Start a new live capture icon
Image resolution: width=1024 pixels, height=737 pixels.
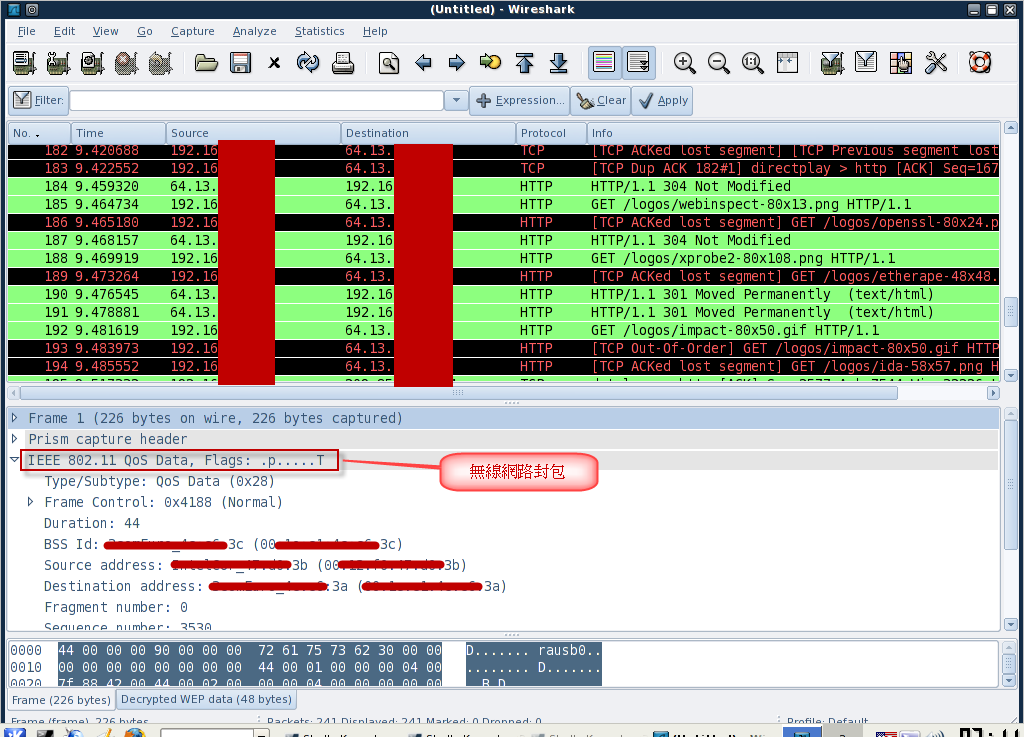tap(93, 63)
